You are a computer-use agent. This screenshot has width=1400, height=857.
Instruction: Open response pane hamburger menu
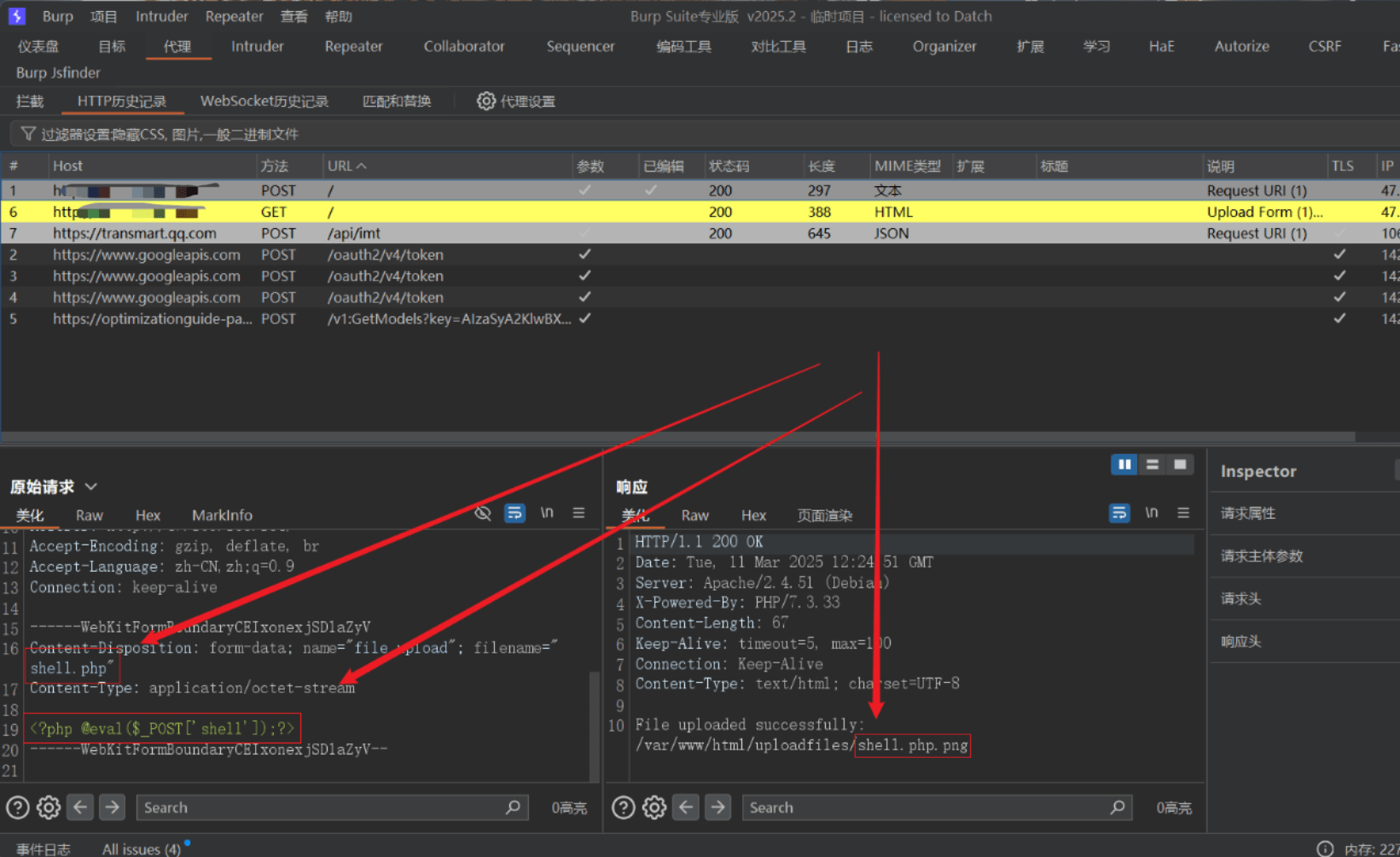click(x=1183, y=513)
